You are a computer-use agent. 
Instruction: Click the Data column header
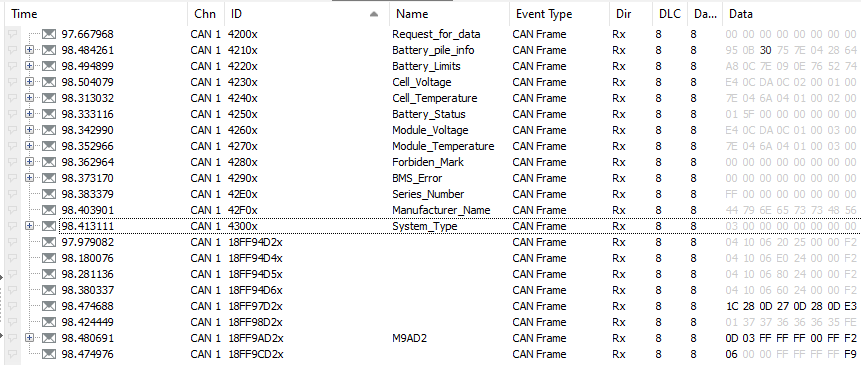(793, 14)
